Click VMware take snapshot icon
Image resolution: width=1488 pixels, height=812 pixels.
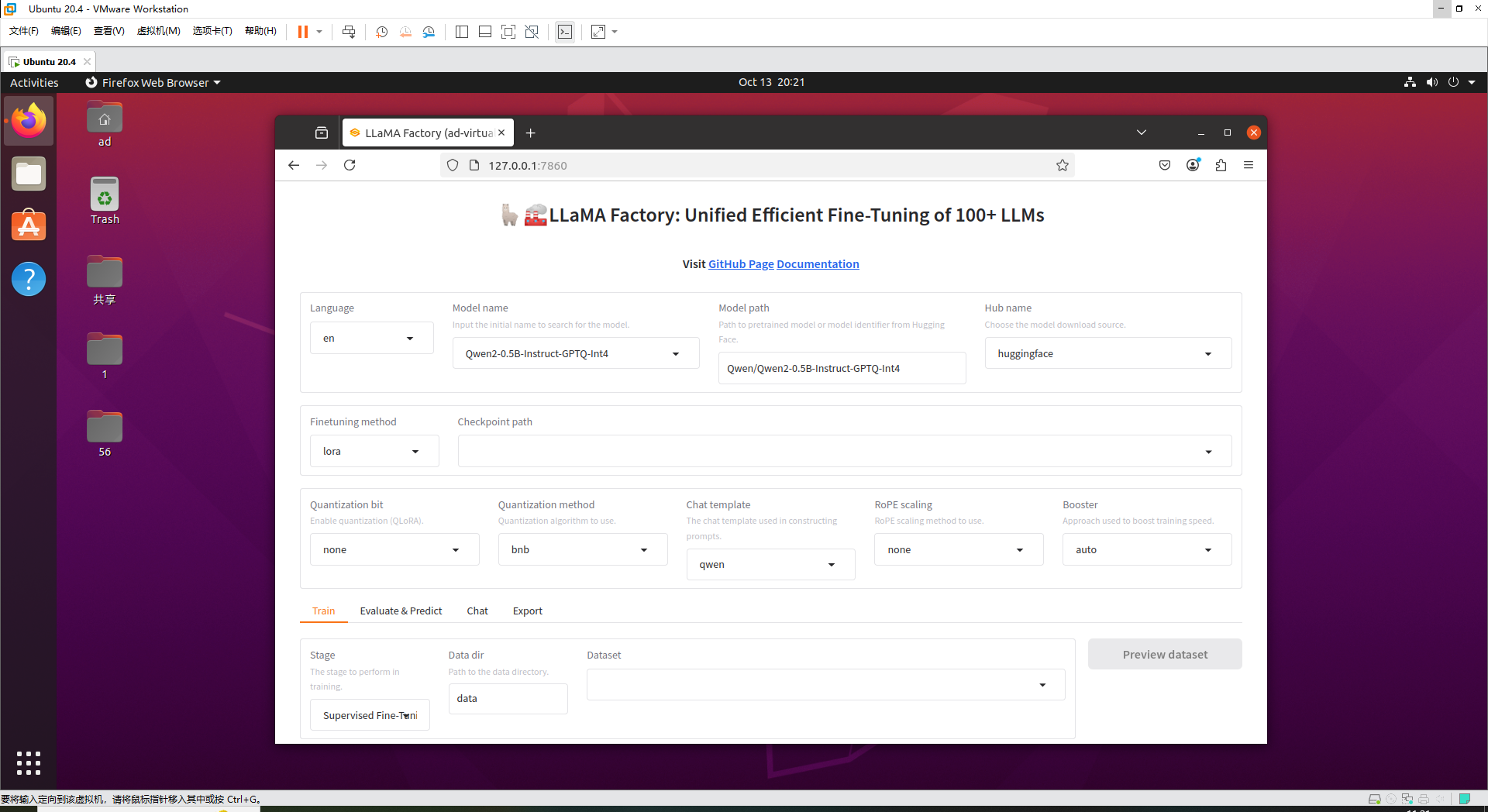(381, 32)
